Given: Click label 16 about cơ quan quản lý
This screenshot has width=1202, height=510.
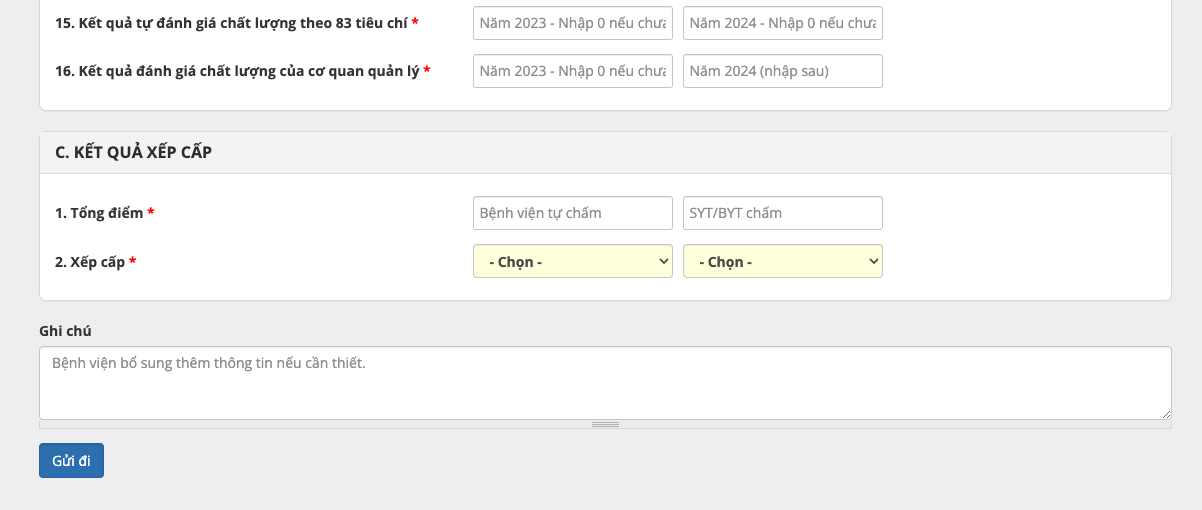Looking at the screenshot, I should pyautogui.click(x=236, y=71).
